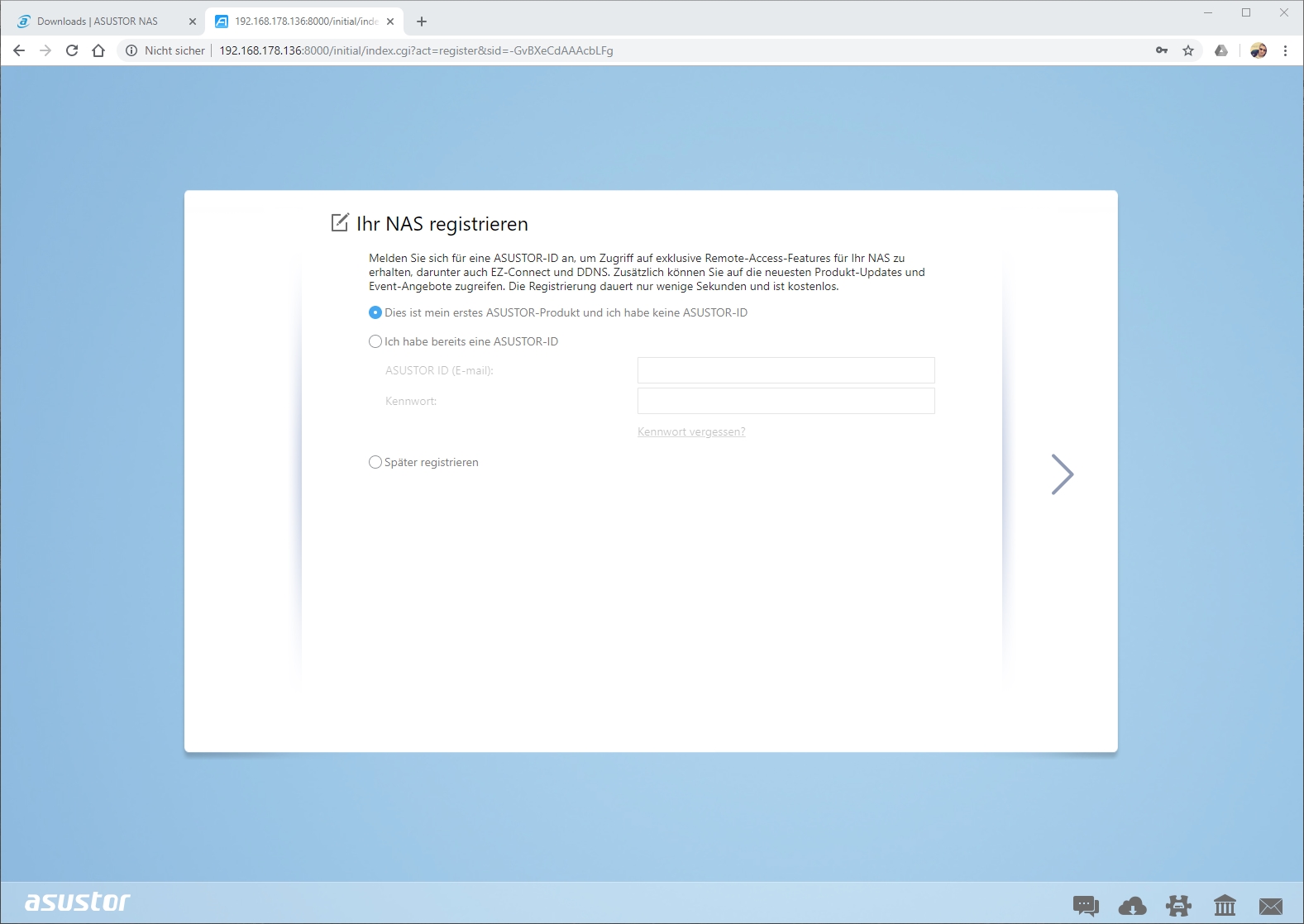
Task: Open the building column icon in footer
Action: 1225,906
